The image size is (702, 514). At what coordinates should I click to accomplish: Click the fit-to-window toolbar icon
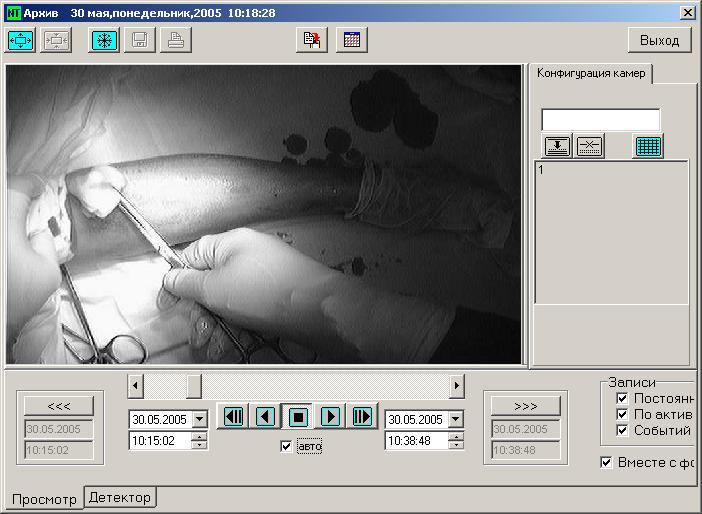[x=21, y=41]
